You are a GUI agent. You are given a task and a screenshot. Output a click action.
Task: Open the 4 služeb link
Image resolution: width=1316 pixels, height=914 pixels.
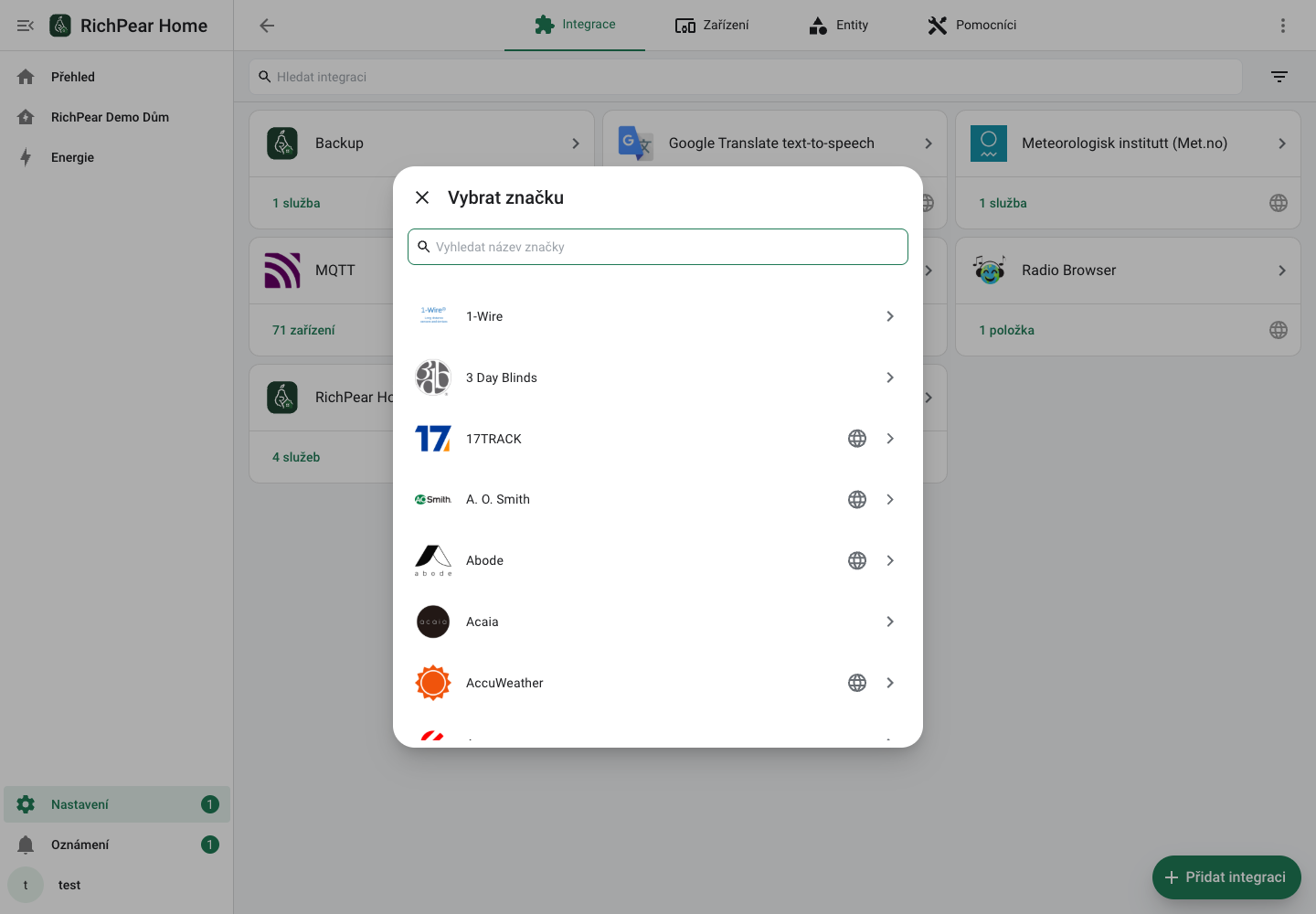[296, 457]
